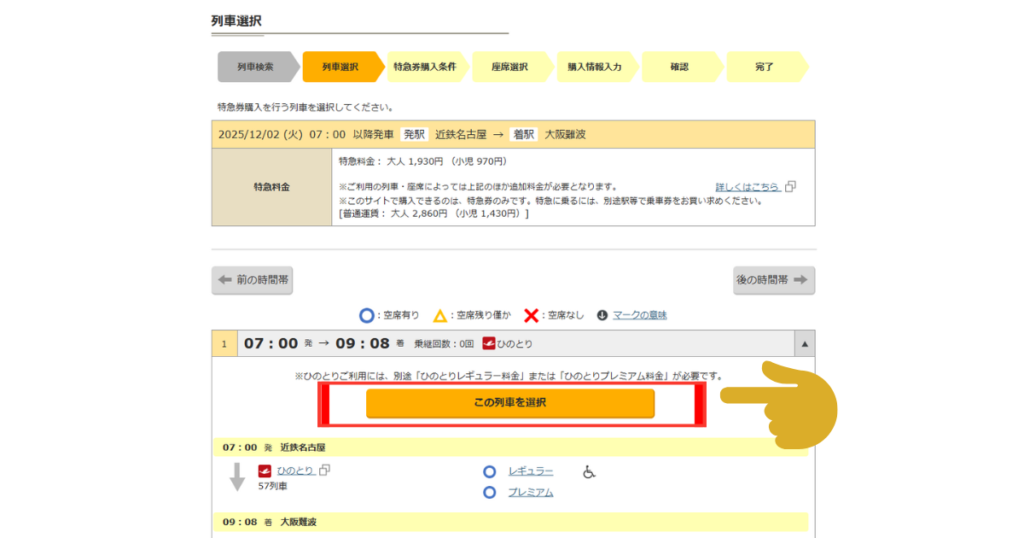Image resolution: width=1024 pixels, height=538 pixels.
Task: Select the プレミアム seat class link
Action: coord(530,492)
